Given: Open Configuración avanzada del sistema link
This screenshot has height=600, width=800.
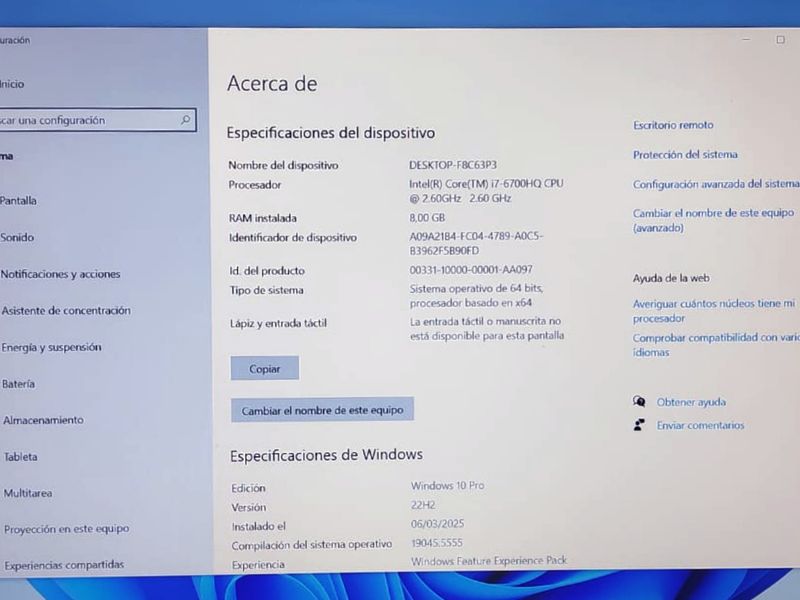Looking at the screenshot, I should tap(716, 184).
